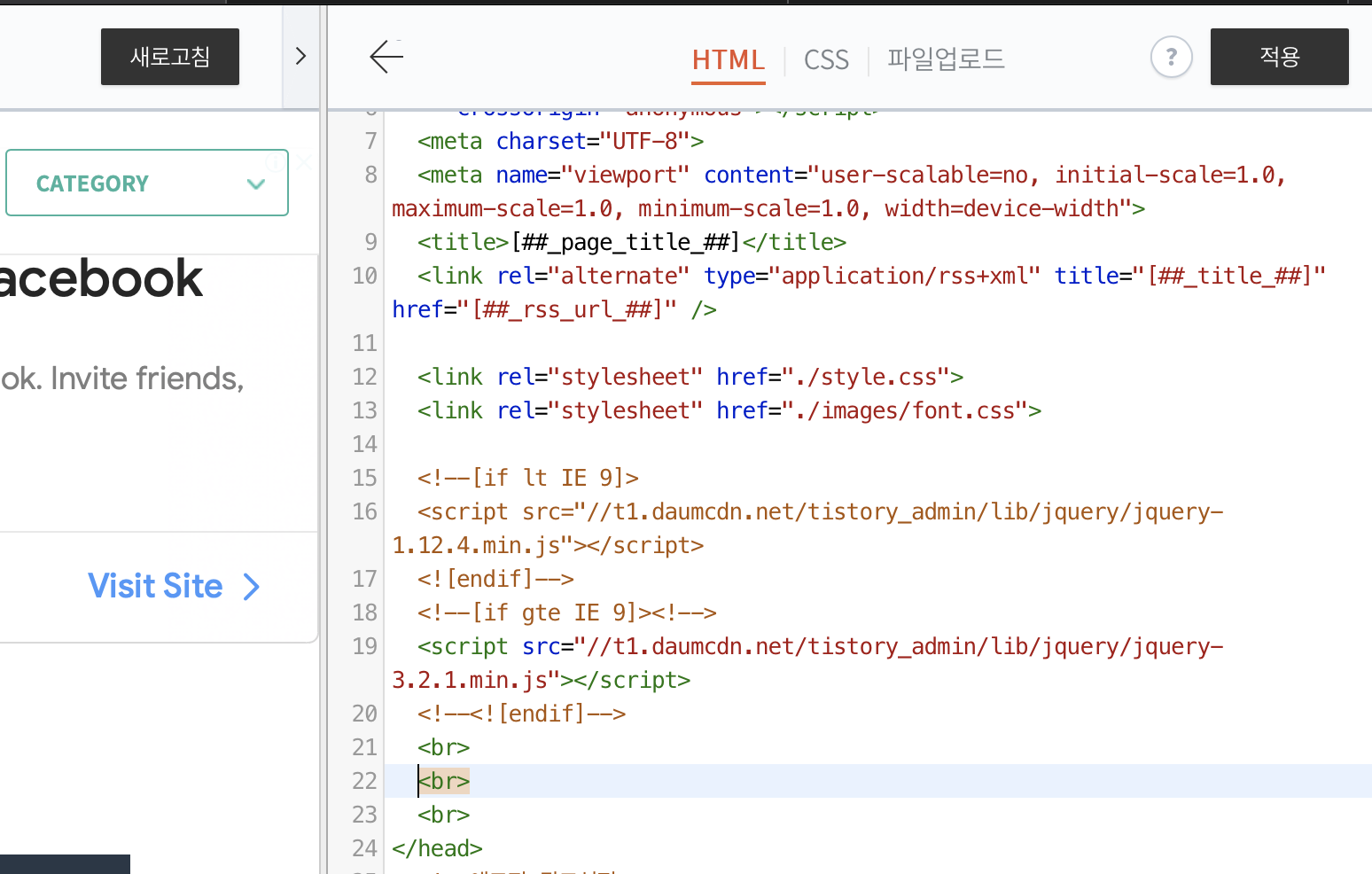1372x874 pixels.
Task: Apply changes with the 적용 button
Action: (1279, 57)
